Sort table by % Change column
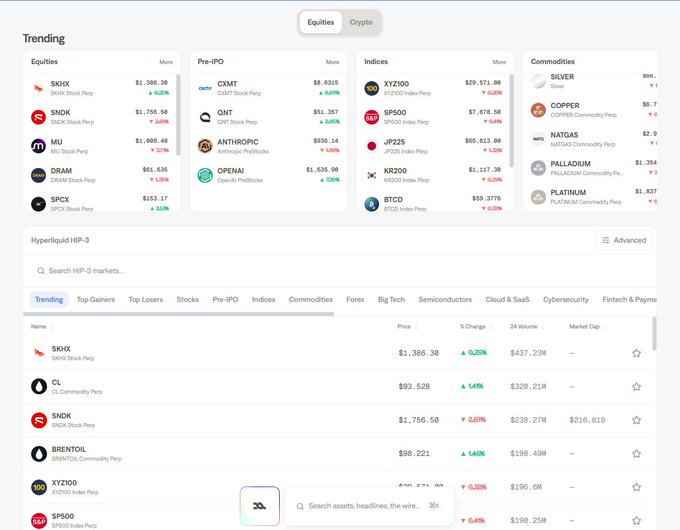Viewport: 680px width, 530px height. 476,327
